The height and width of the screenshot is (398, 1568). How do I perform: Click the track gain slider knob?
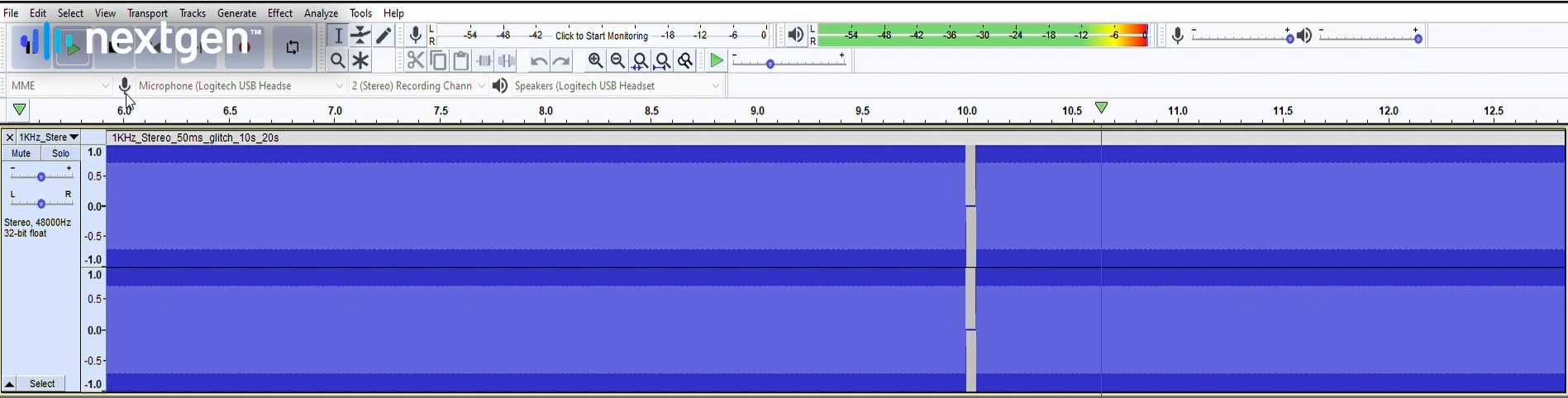[x=41, y=176]
